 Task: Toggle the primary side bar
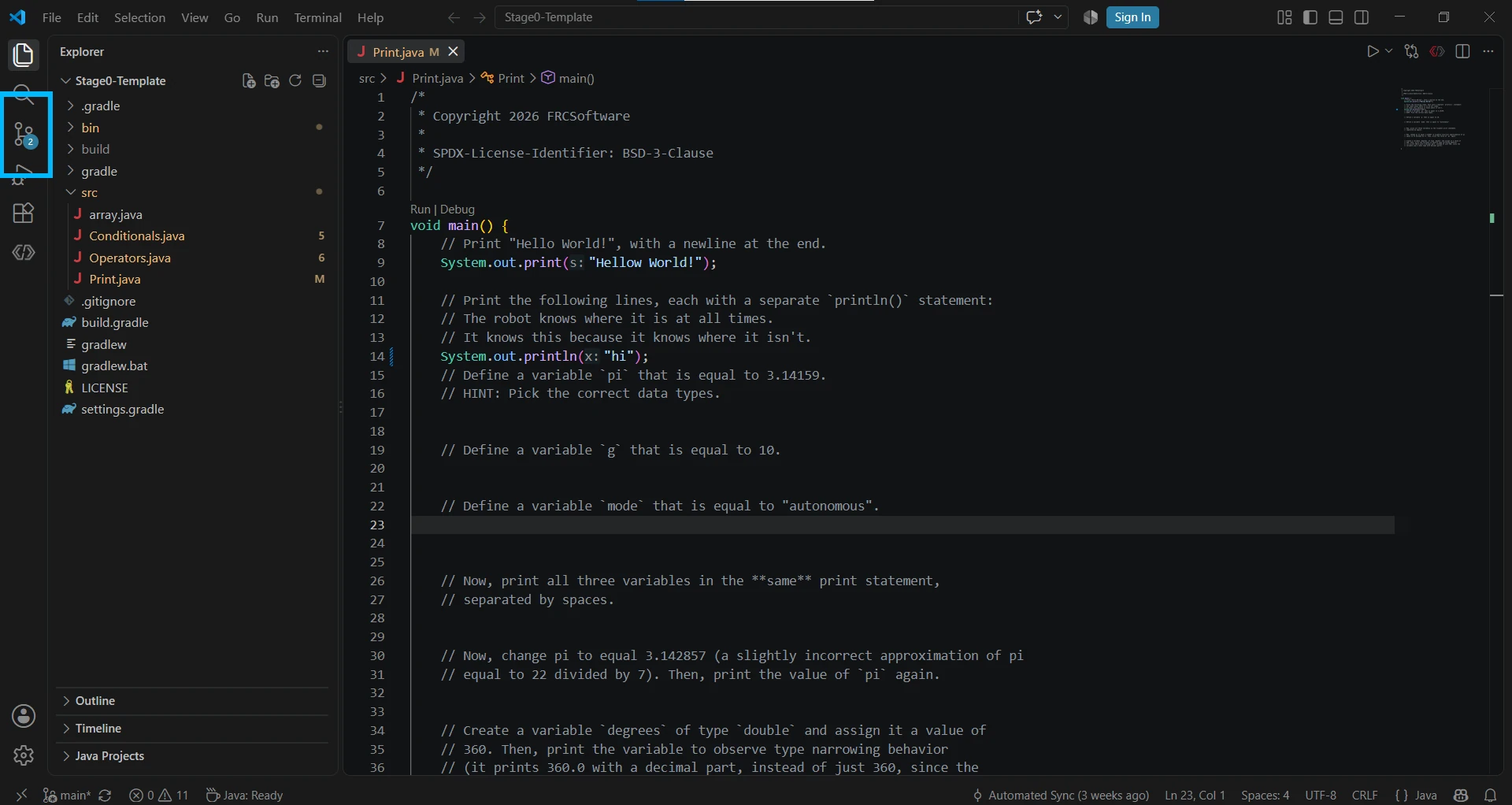pyautogui.click(x=1310, y=17)
